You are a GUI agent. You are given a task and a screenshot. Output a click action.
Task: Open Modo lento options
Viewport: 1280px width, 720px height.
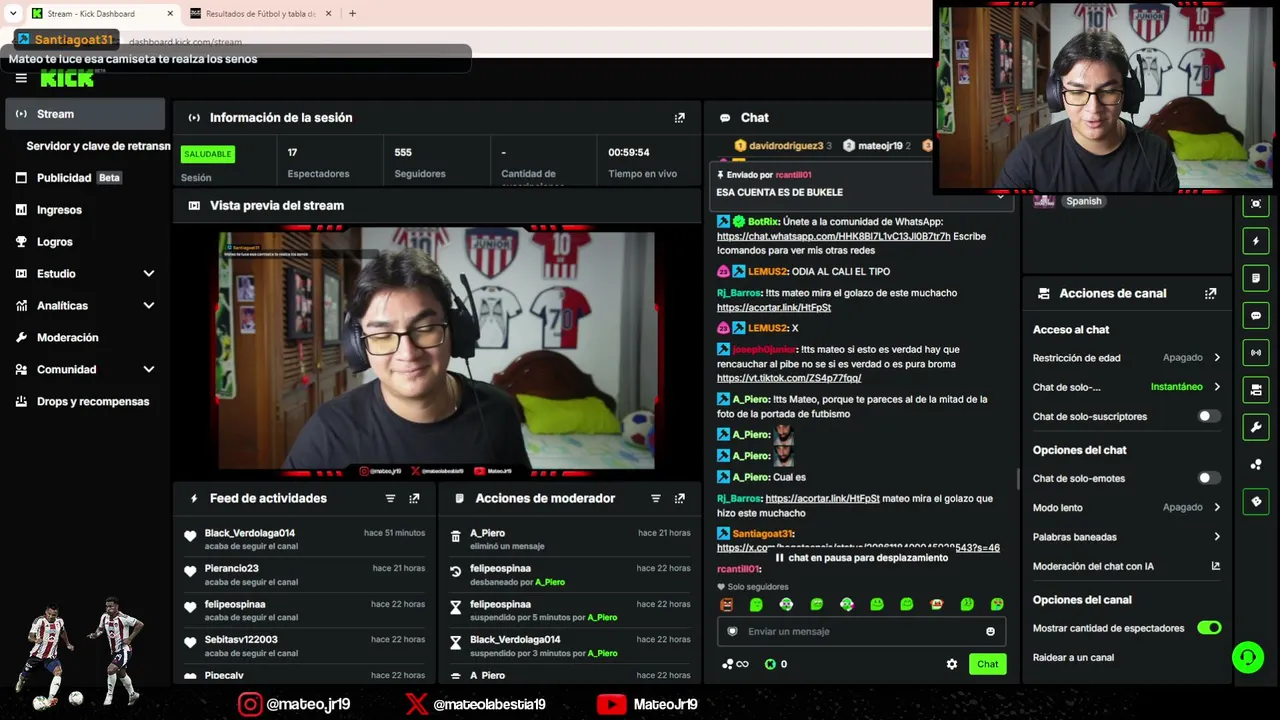coord(1127,508)
